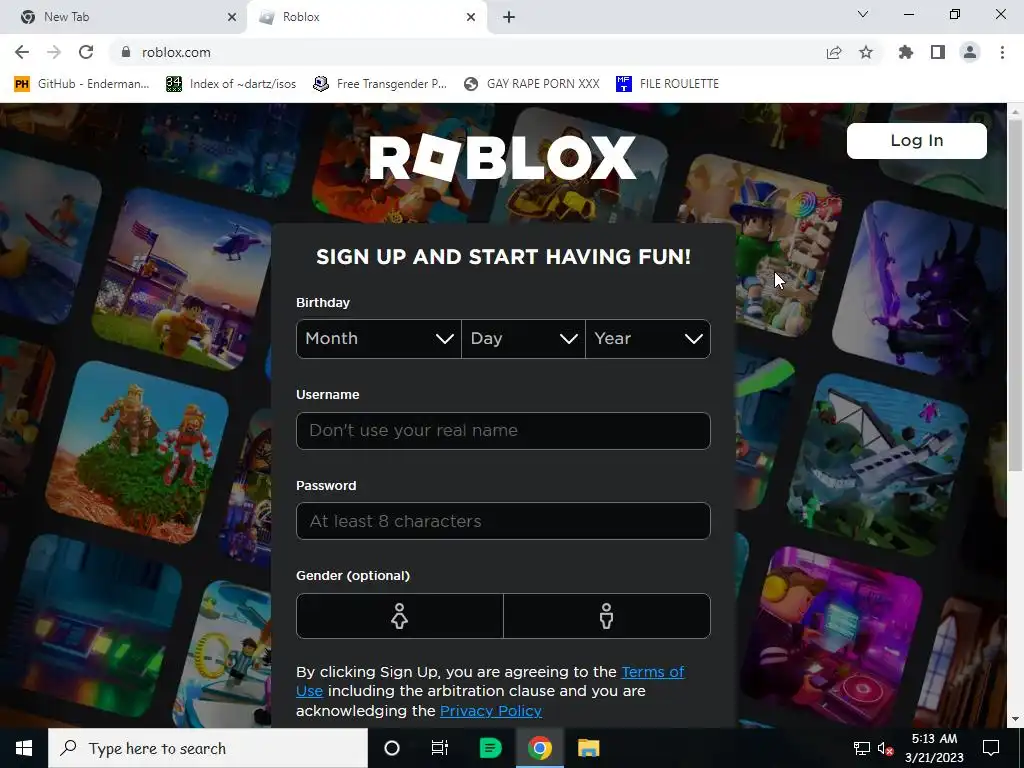The width and height of the screenshot is (1024, 768).
Task: Open Cortana circle icon on taskbar
Action: [x=392, y=748]
